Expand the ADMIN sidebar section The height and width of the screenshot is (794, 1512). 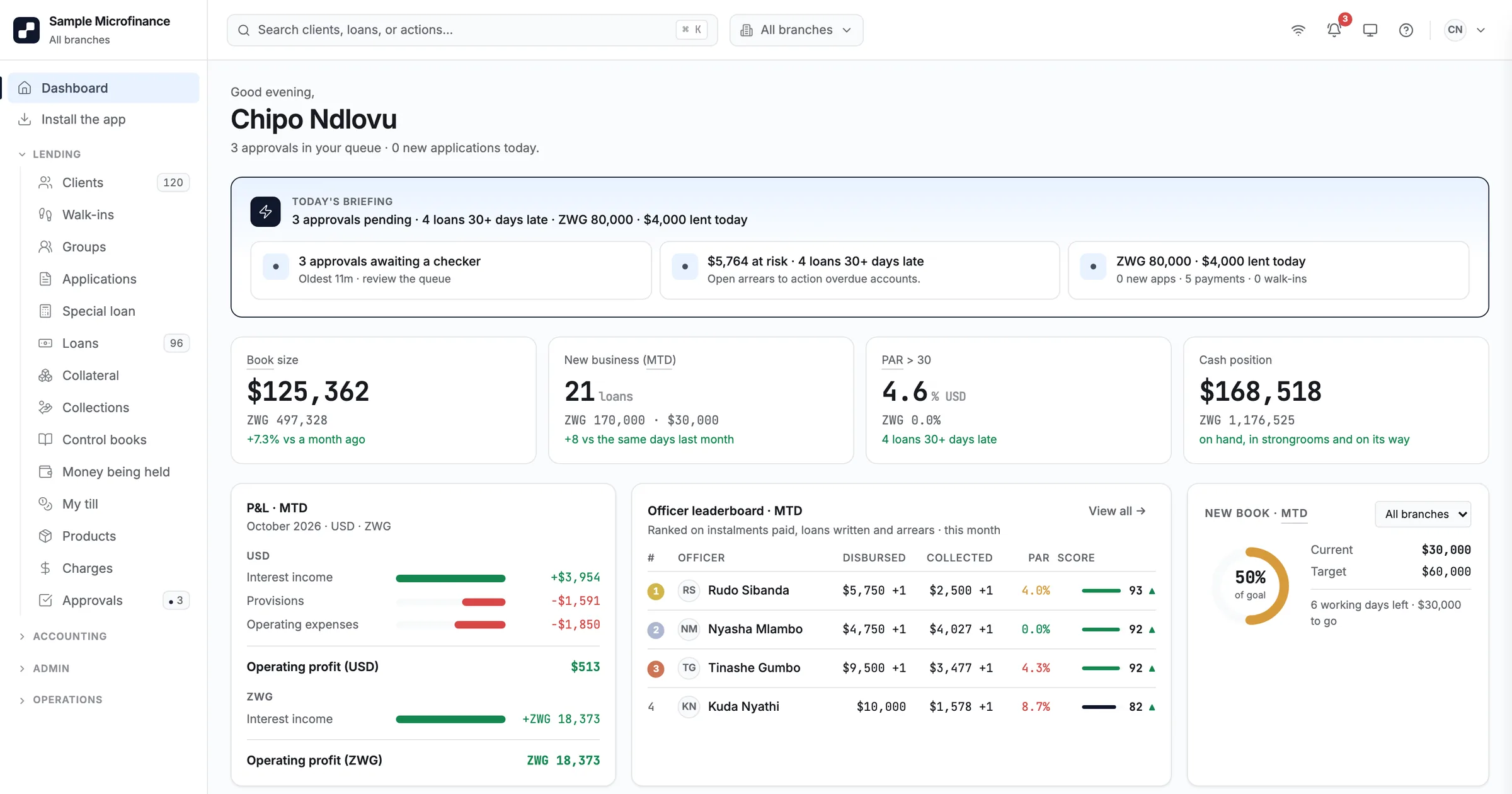[44, 668]
